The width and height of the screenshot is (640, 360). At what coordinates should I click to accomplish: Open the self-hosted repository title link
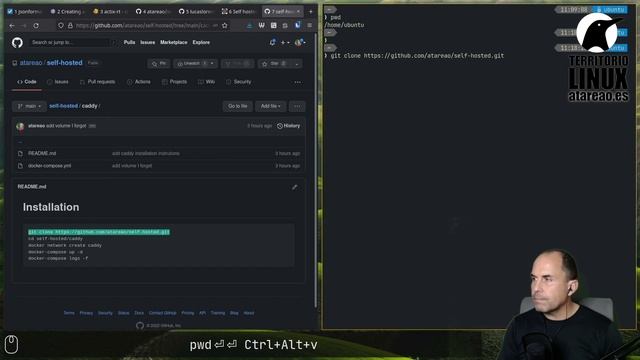64,63
